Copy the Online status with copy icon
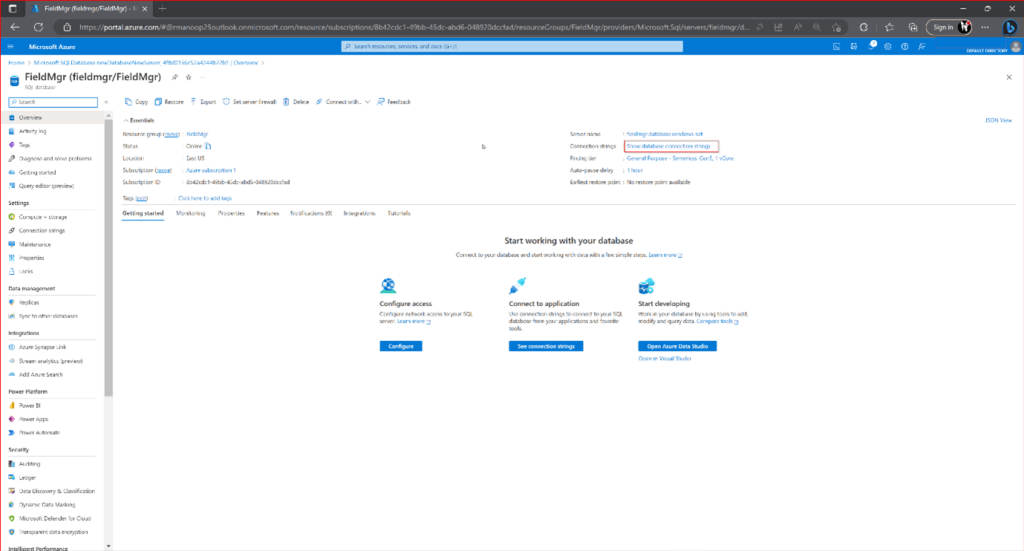The height and width of the screenshot is (551, 1024). pyautogui.click(x=208, y=146)
